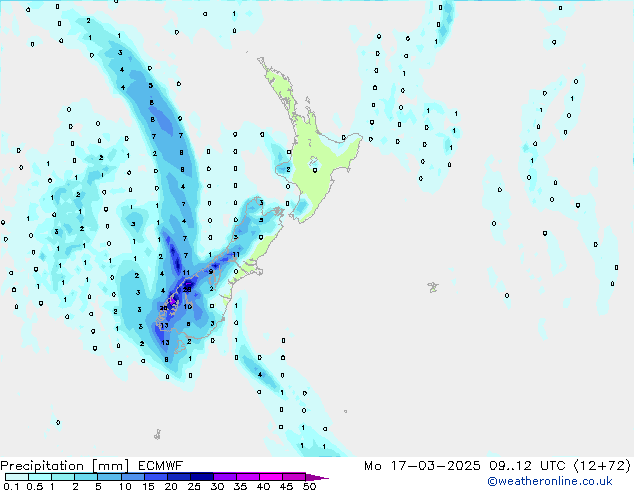Click the '25' legend scale label
Screen dimensions: 634x490
(x=194, y=486)
